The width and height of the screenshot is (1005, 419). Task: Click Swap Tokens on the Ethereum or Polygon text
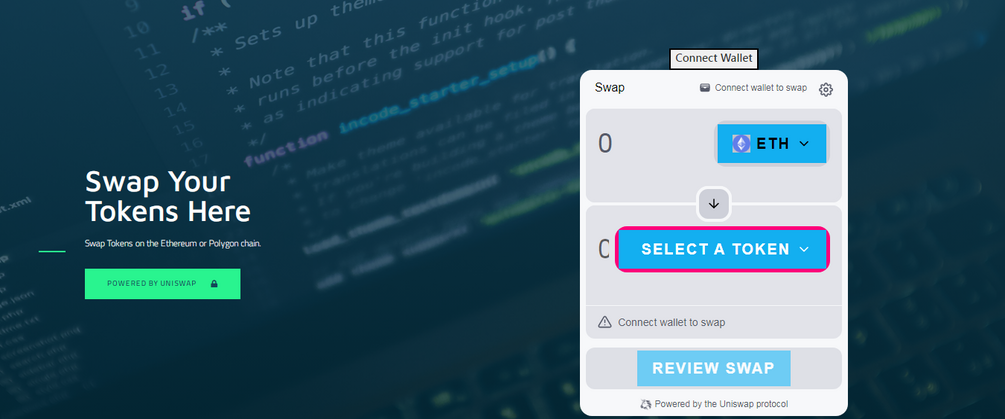coord(172,243)
